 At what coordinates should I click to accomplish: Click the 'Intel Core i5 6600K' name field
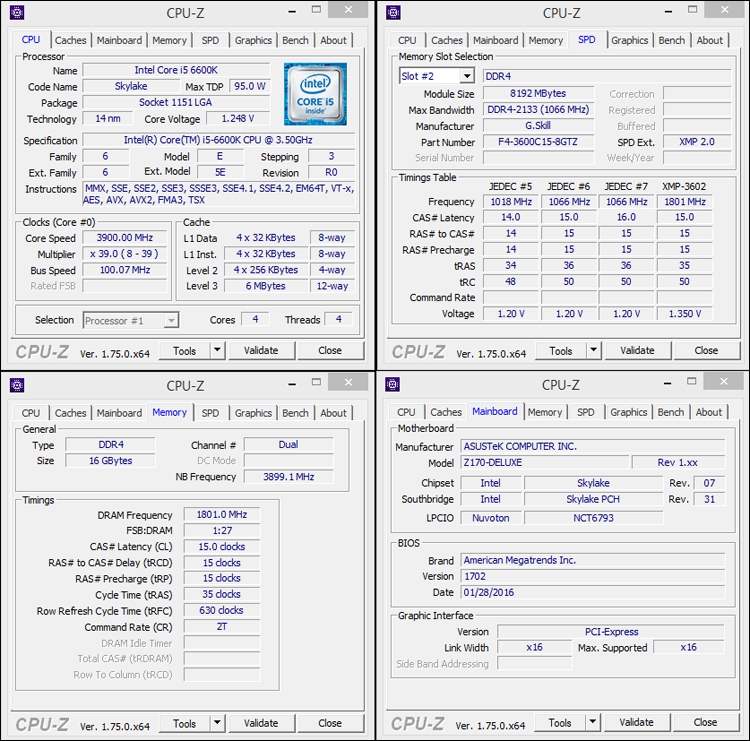(176, 70)
